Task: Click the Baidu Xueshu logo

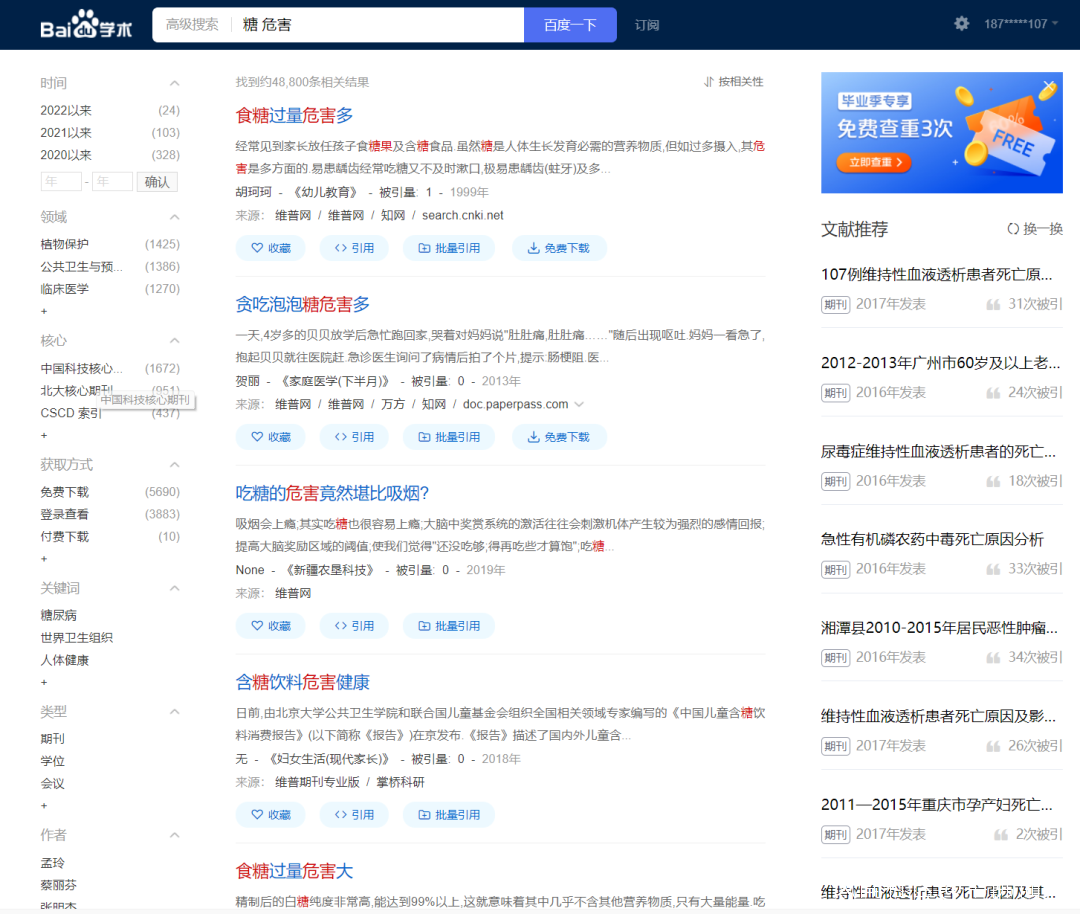Action: click(86, 25)
